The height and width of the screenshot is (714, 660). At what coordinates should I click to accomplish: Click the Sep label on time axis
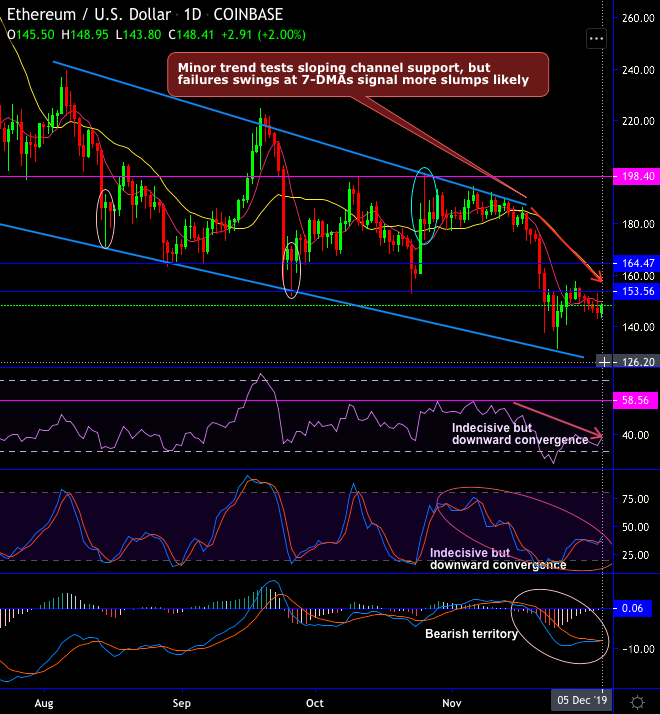(x=181, y=703)
